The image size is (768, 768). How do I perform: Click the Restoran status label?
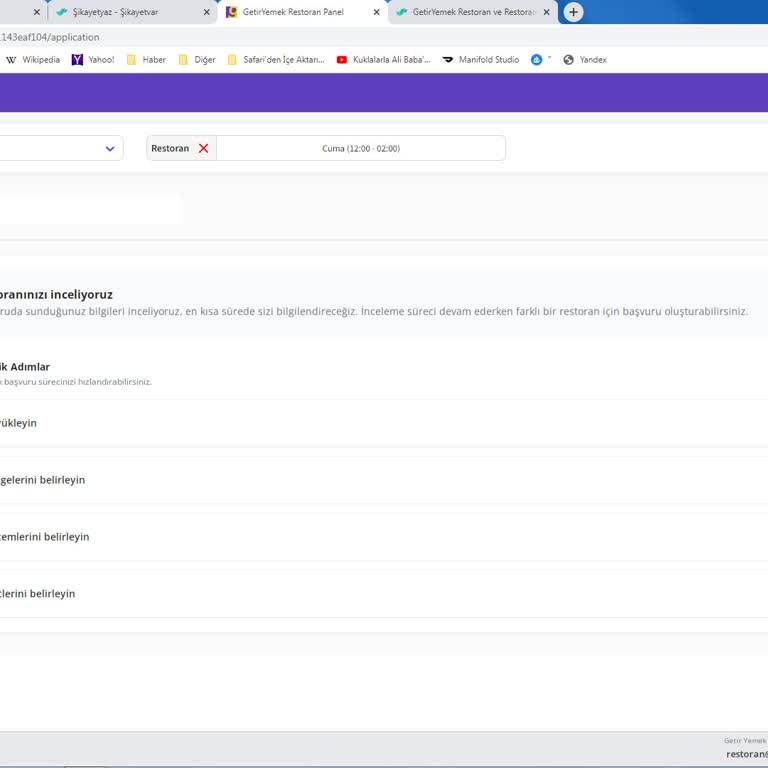[x=170, y=148]
